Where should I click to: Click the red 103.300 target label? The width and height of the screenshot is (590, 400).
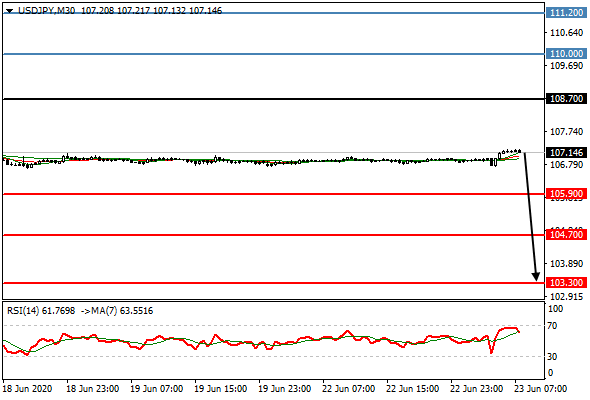pyautogui.click(x=566, y=283)
